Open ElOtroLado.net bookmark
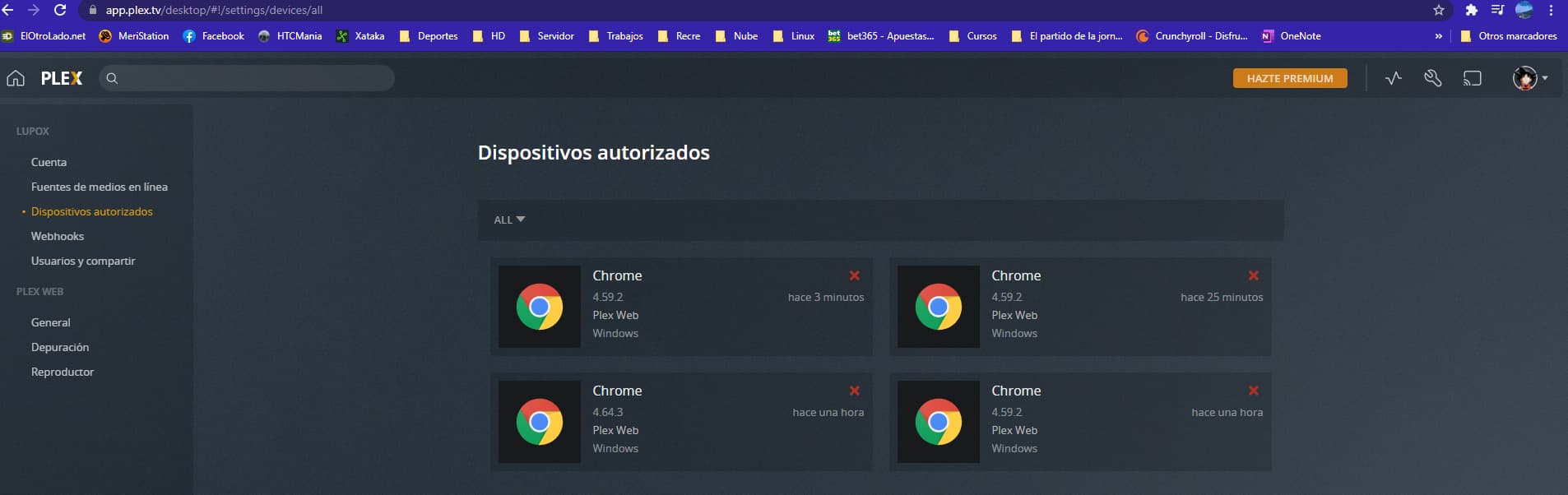This screenshot has width=1568, height=495. (44, 36)
